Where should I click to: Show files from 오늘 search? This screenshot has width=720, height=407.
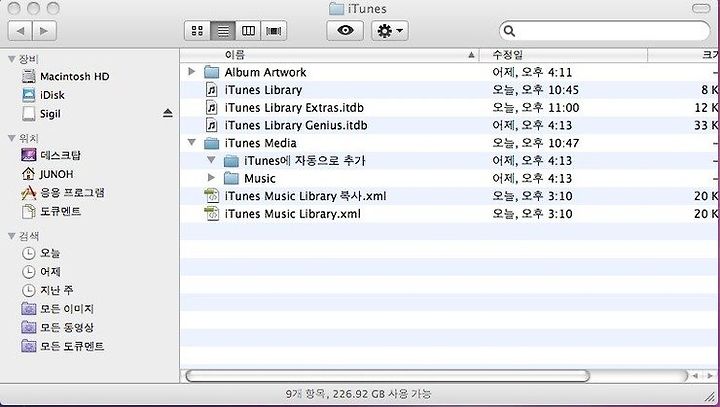[41, 253]
